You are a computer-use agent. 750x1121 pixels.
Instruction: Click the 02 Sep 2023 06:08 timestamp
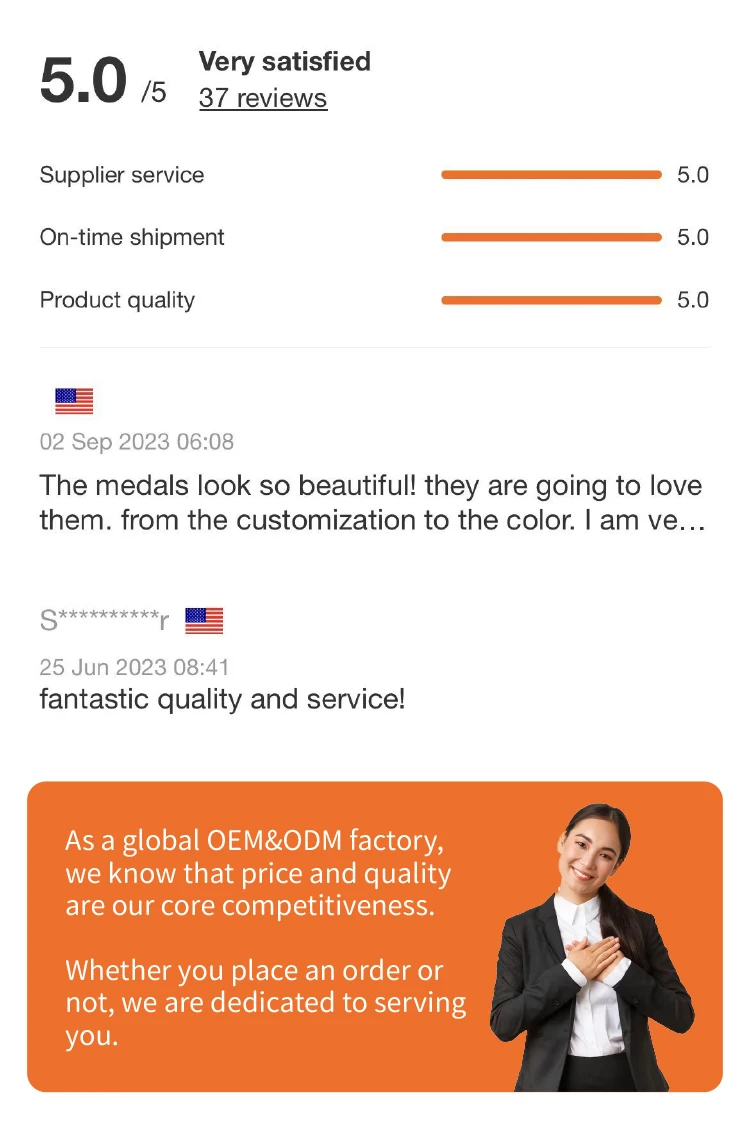tap(136, 441)
